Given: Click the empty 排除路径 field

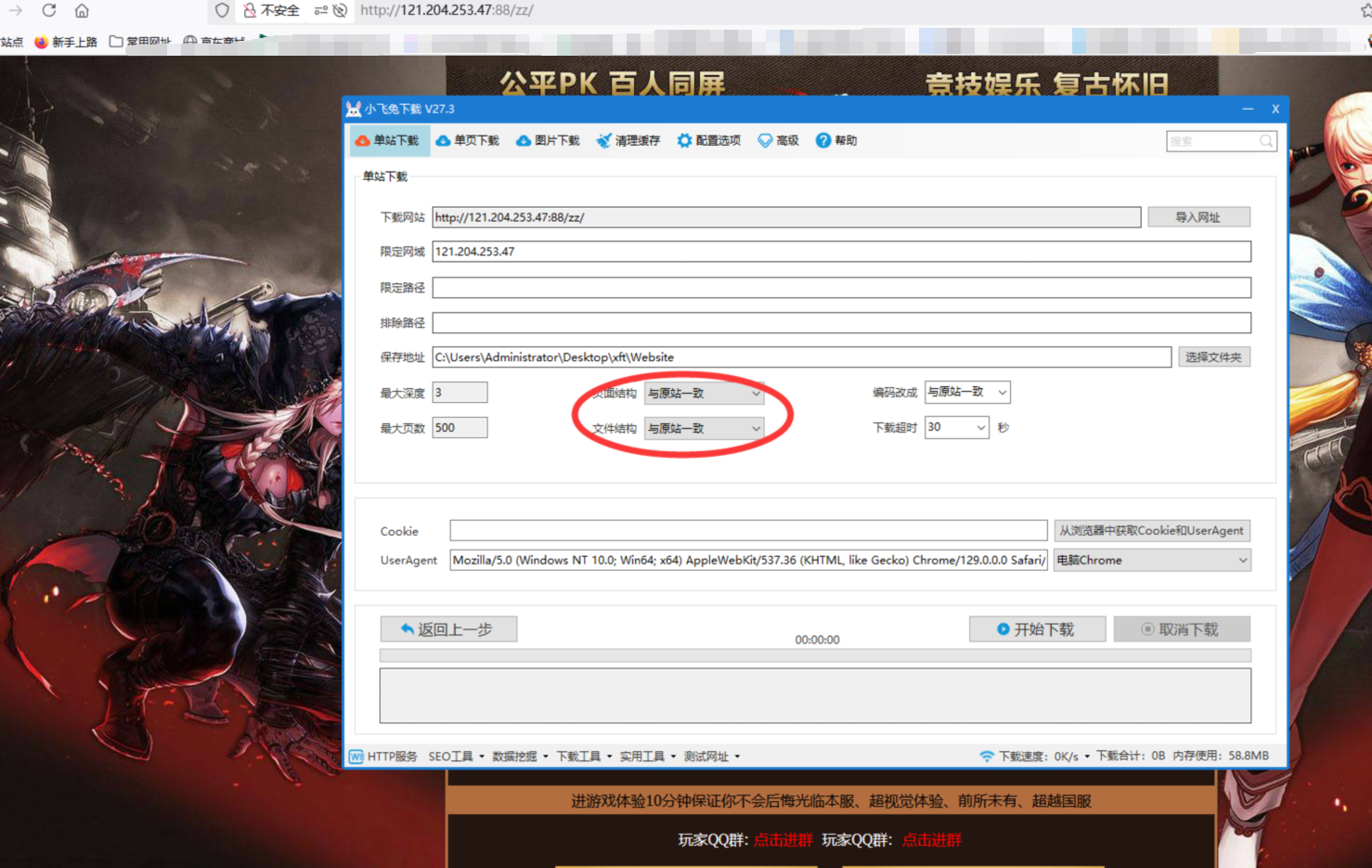Looking at the screenshot, I should point(841,323).
